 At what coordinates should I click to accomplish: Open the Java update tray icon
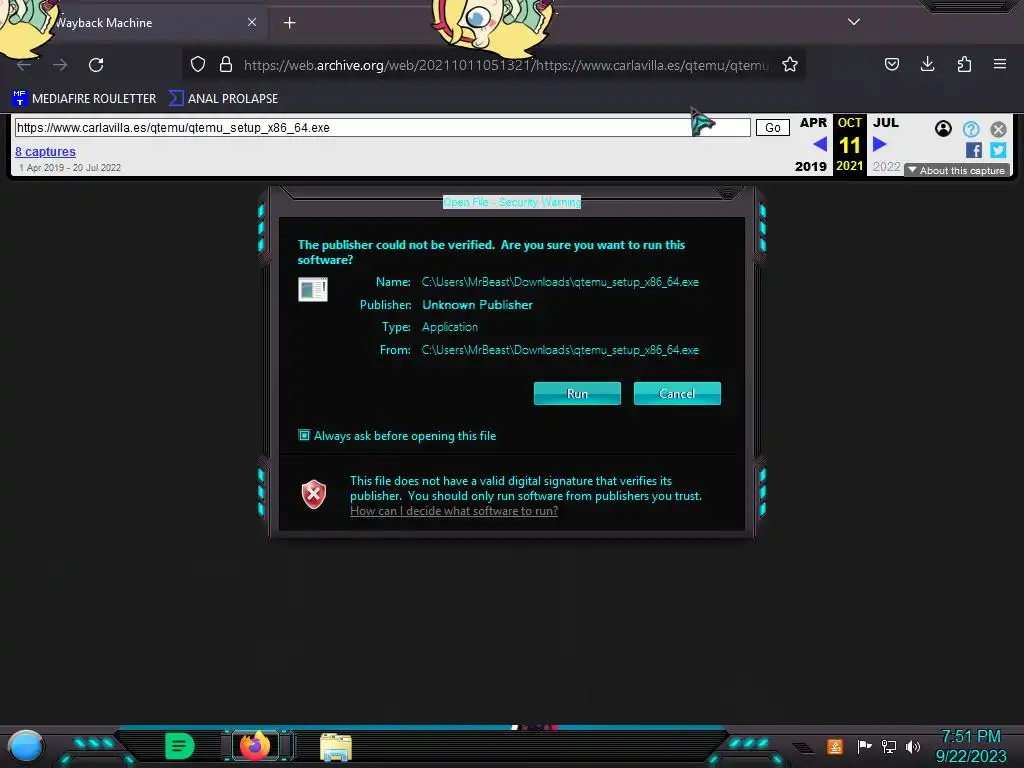click(835, 746)
